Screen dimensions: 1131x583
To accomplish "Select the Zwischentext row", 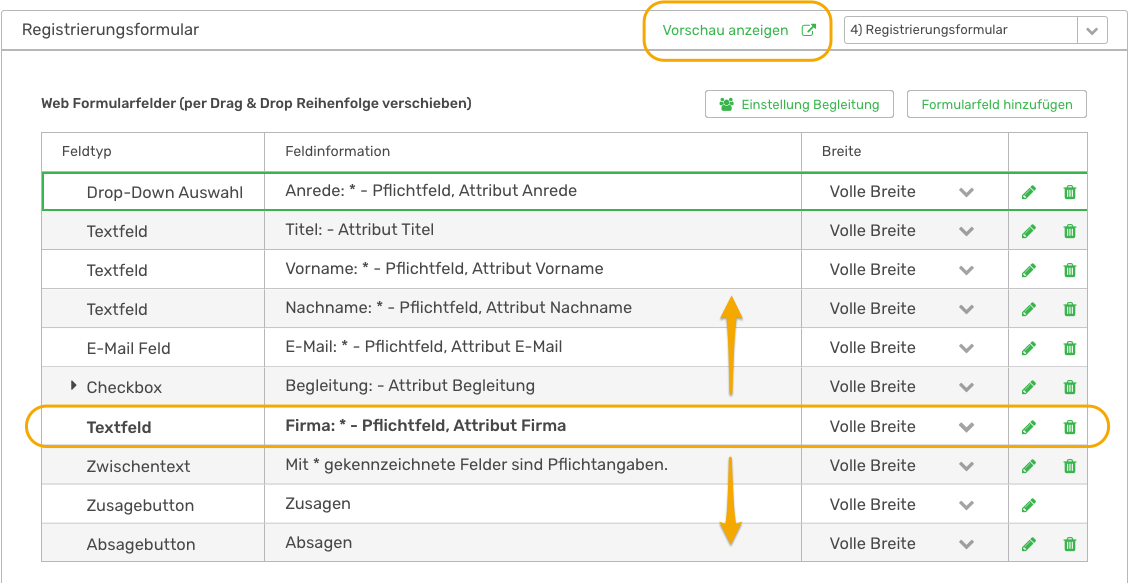I will pos(564,466).
